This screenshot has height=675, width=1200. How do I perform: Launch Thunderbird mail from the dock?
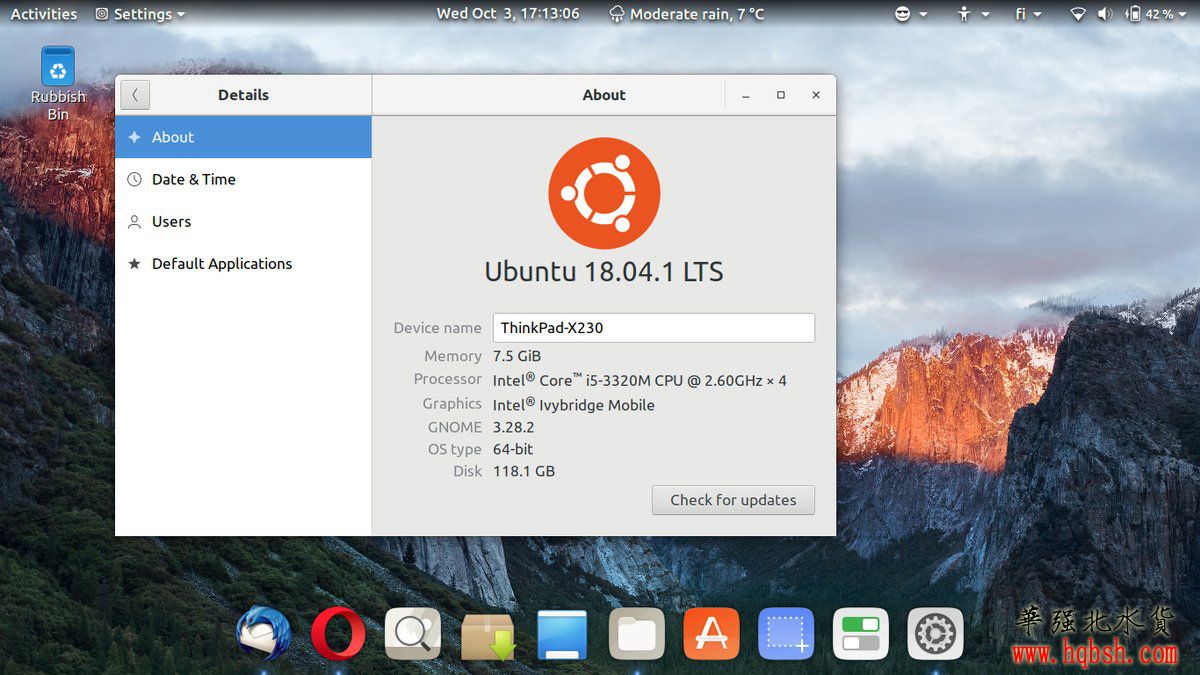tap(263, 633)
